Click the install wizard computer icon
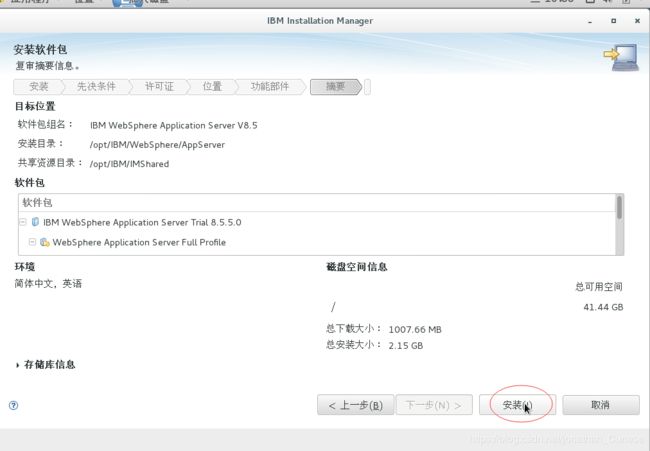Screen dimensions: 650x451 coord(621,57)
